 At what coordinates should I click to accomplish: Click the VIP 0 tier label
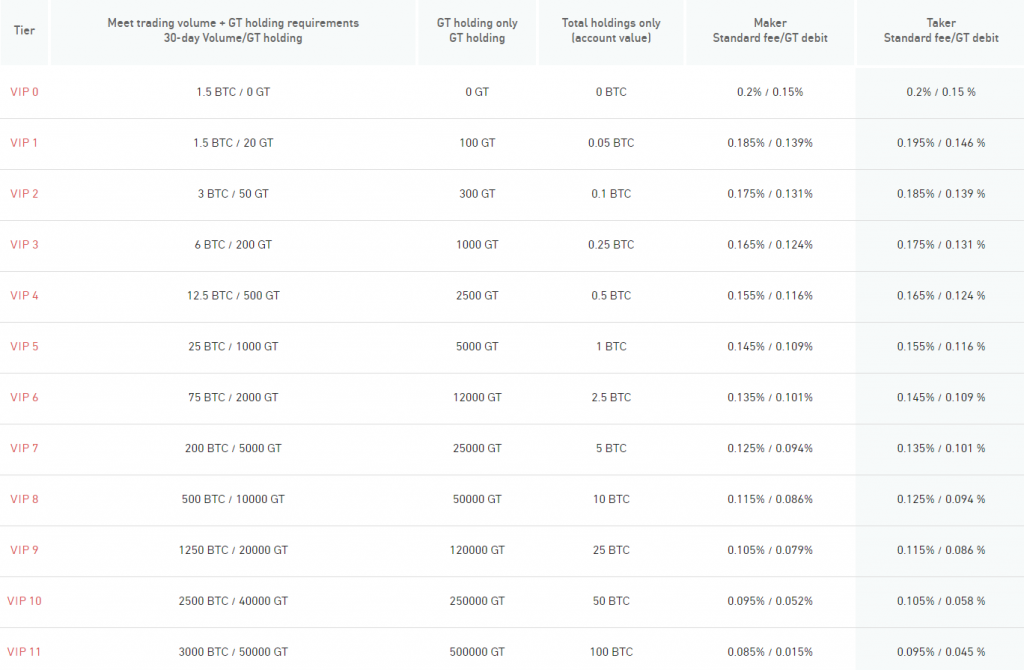(24, 92)
